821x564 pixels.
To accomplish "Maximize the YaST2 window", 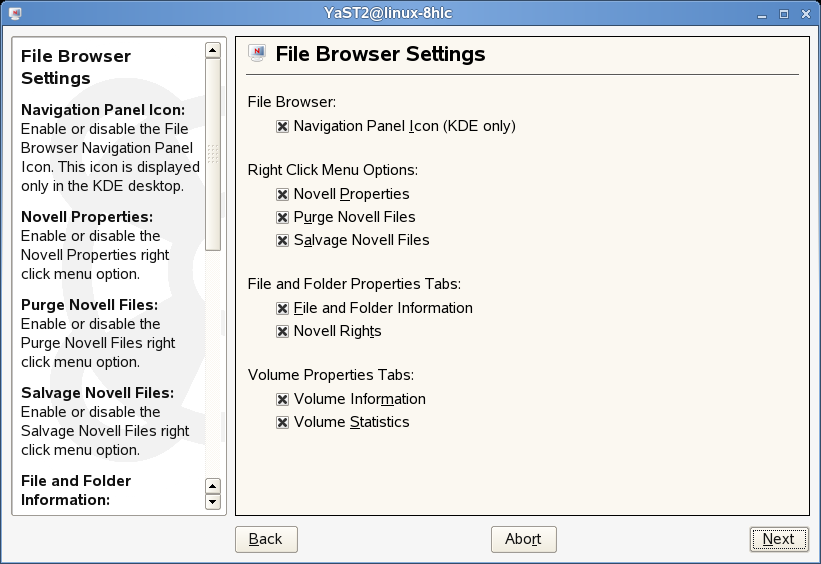I will (784, 13).
